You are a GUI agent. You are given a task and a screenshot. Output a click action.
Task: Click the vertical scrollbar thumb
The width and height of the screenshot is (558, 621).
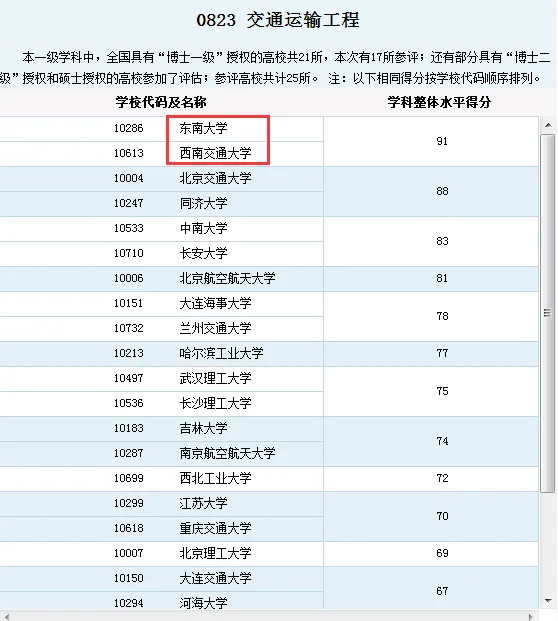548,313
